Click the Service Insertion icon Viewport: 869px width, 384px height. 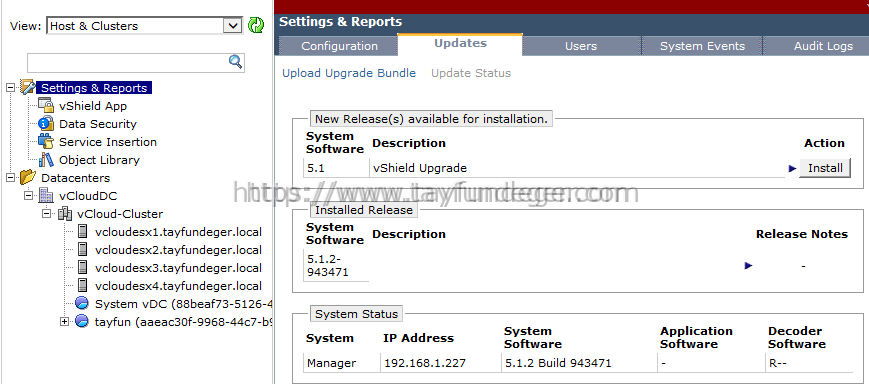(45, 141)
